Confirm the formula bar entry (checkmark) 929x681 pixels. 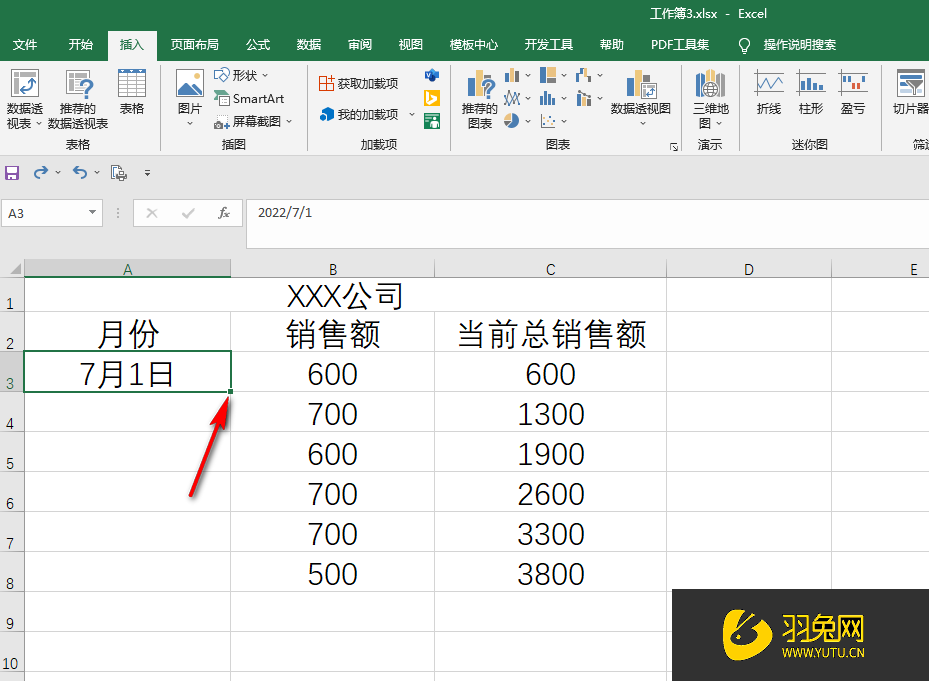coord(188,213)
